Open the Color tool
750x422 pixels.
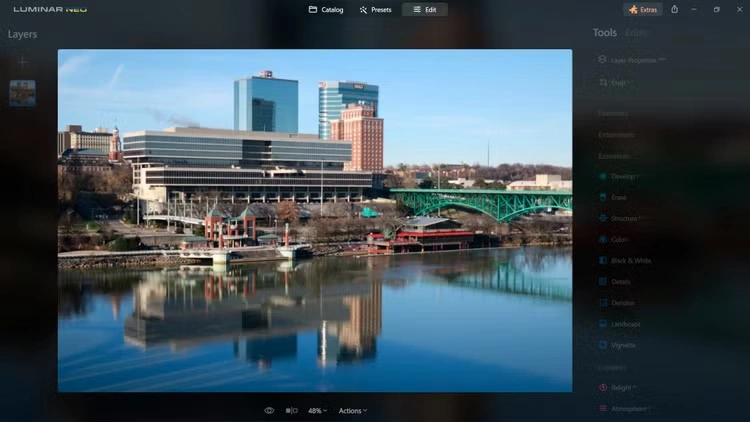[x=614, y=239]
